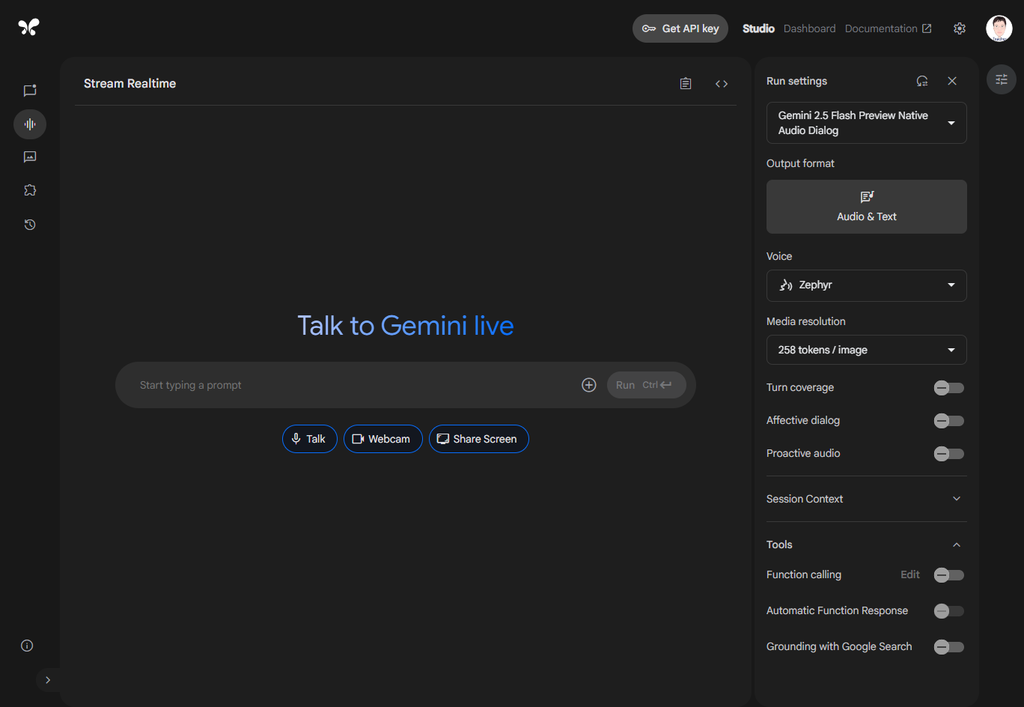Open system instructions clipboard icon
This screenshot has width=1024, height=707.
[685, 84]
